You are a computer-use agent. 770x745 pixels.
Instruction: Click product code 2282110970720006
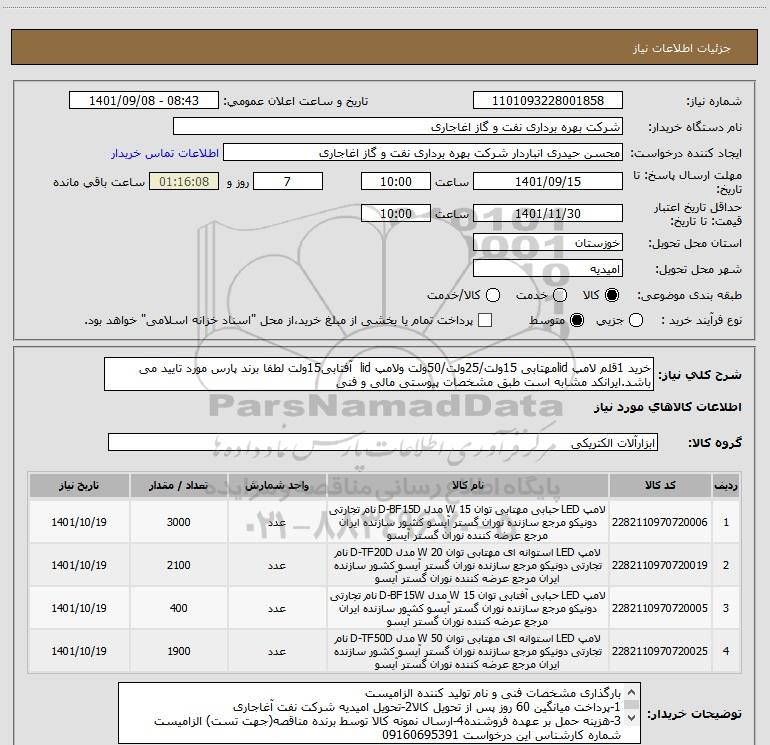660,522
